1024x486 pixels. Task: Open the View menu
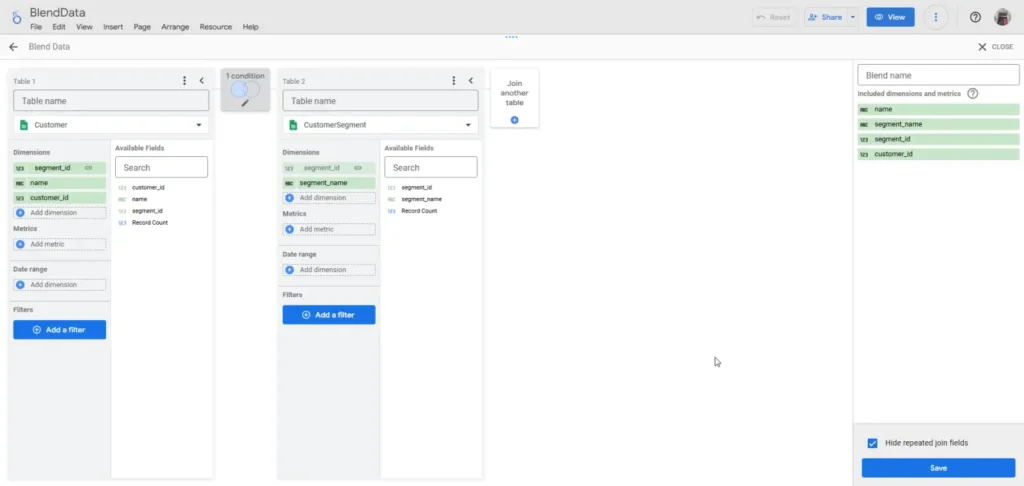(84, 27)
